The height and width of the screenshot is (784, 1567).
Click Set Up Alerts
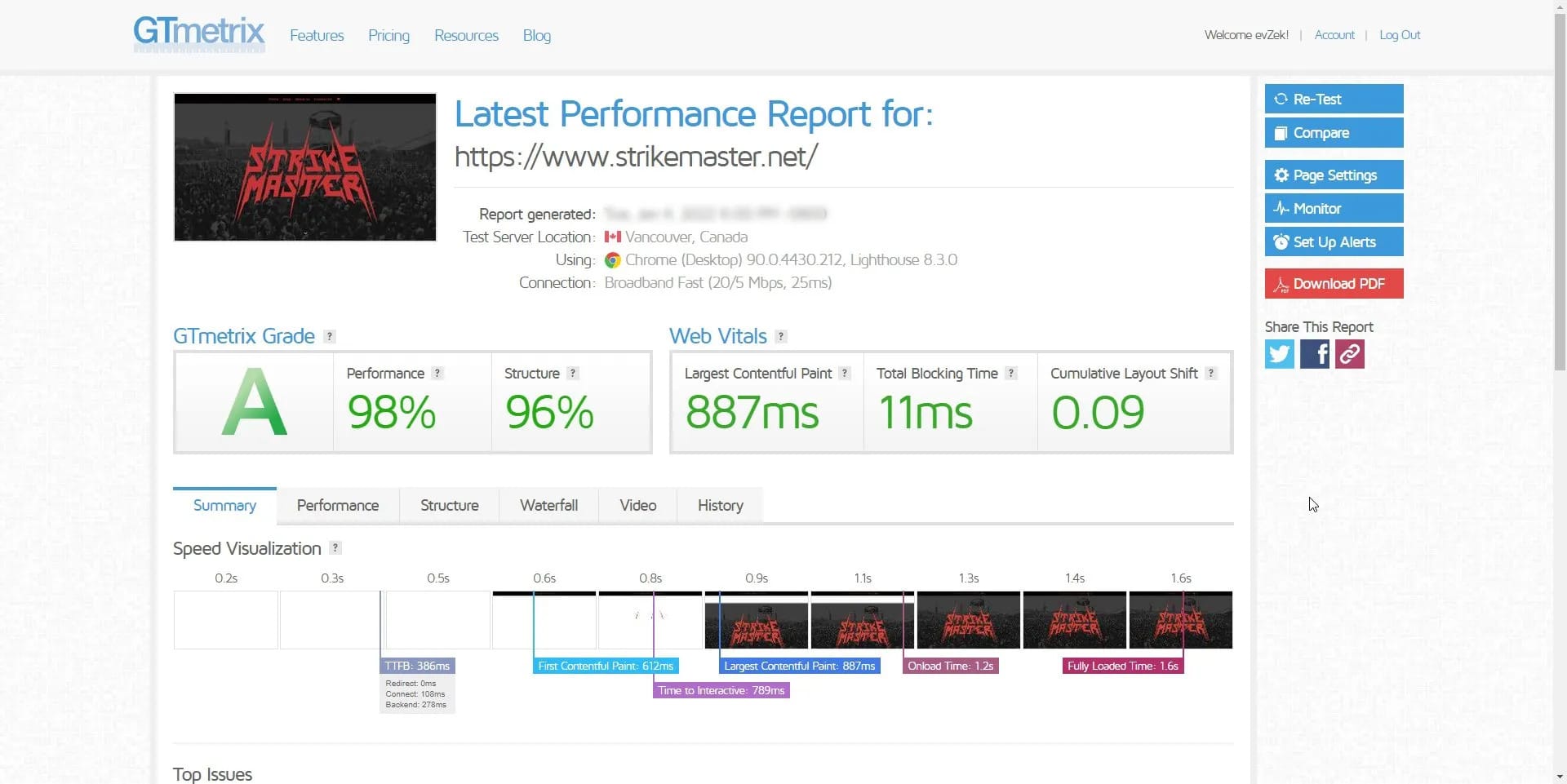[x=1333, y=241]
